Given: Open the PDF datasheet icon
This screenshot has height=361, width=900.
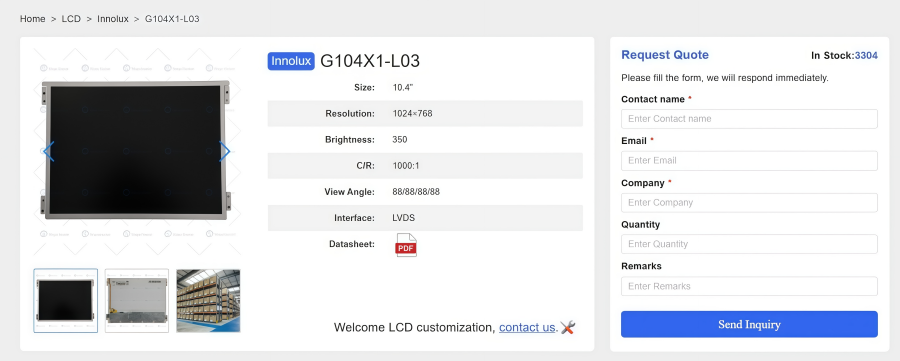Looking at the screenshot, I should (x=406, y=245).
